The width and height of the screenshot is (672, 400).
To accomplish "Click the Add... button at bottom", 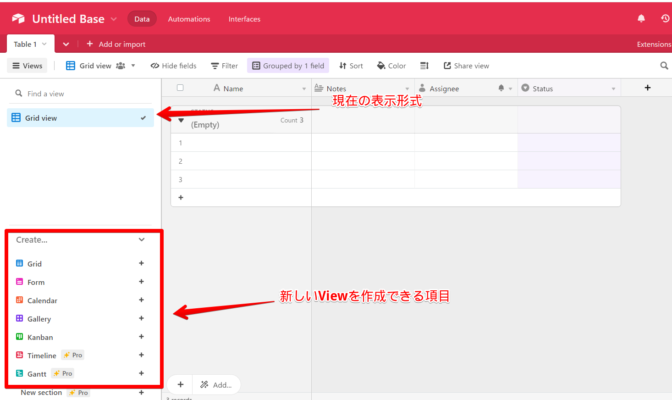I will (x=216, y=385).
